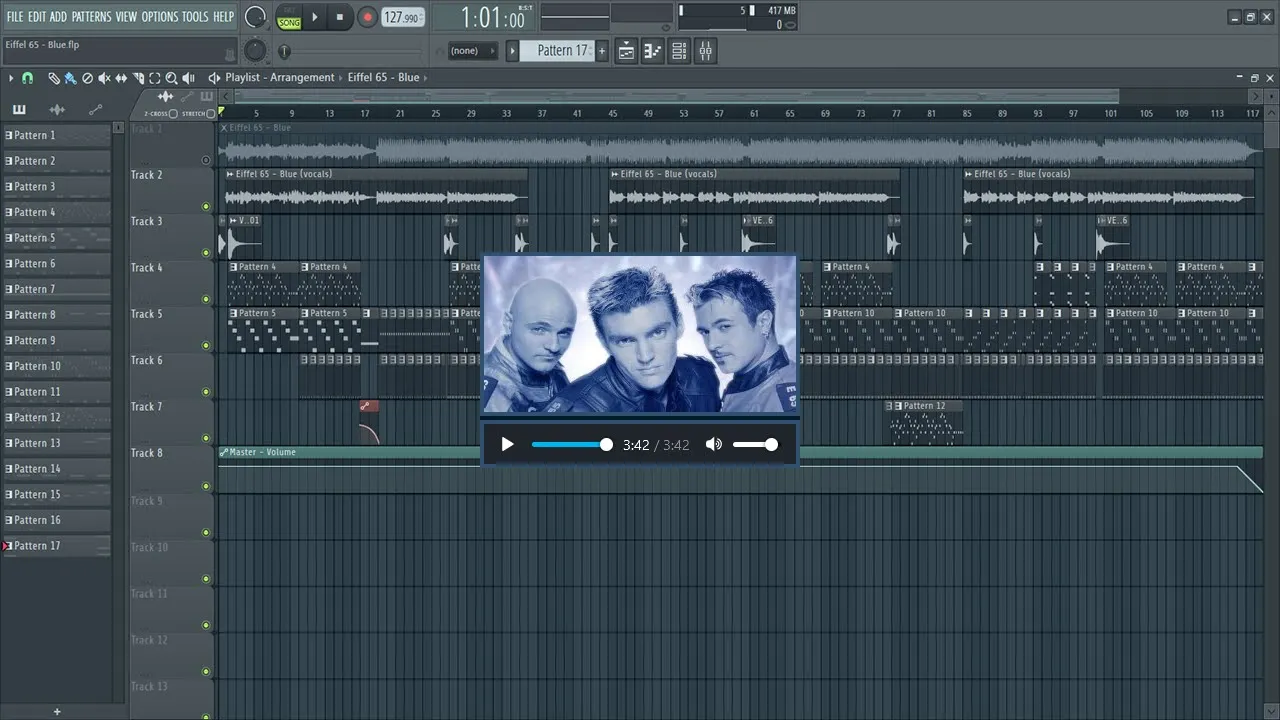Screen dimensions: 1280x720
Task: Open the View menu
Action: click(126, 17)
